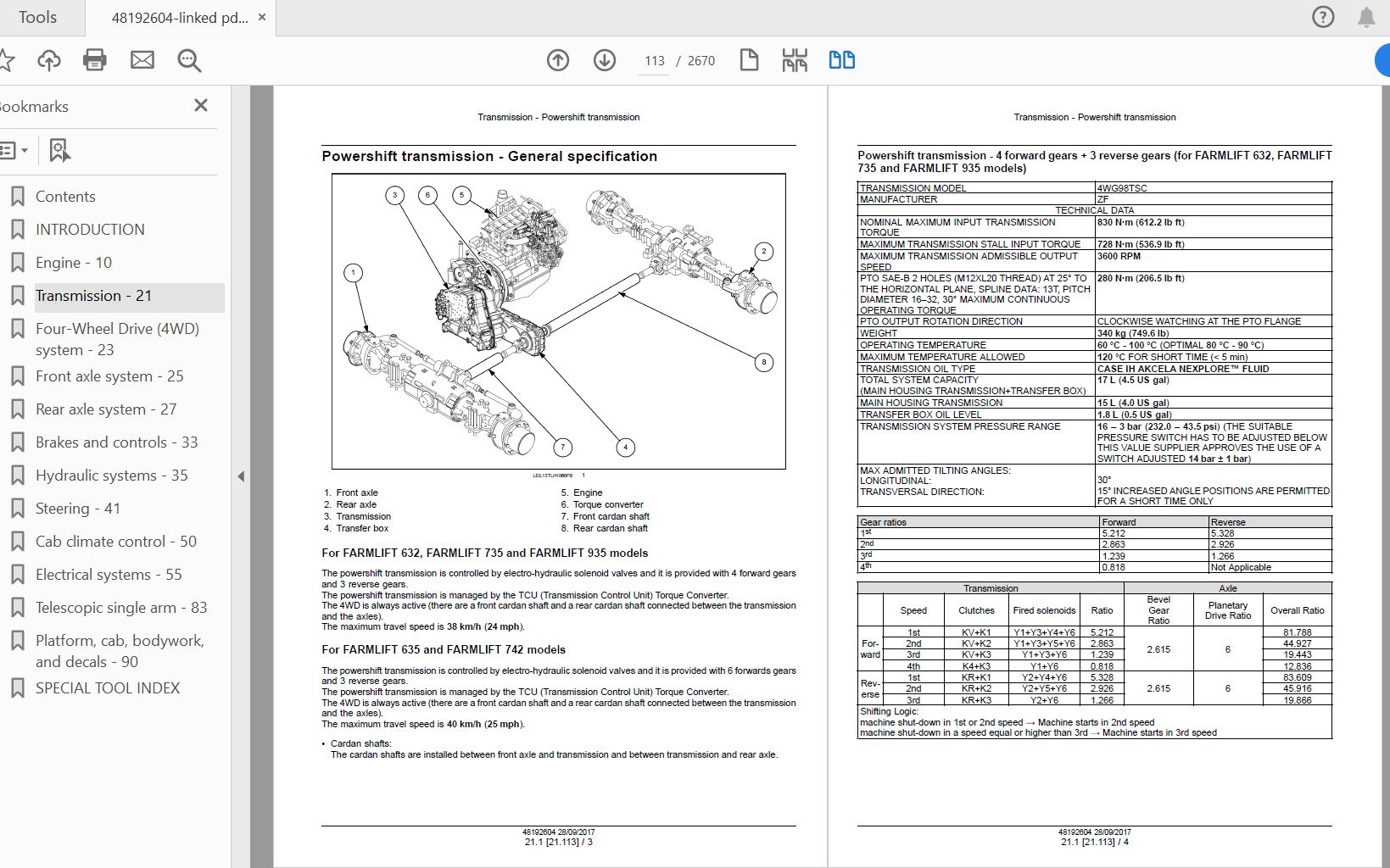Click bookmark icon beside Engine - 10
1390x868 pixels.
(x=17, y=263)
